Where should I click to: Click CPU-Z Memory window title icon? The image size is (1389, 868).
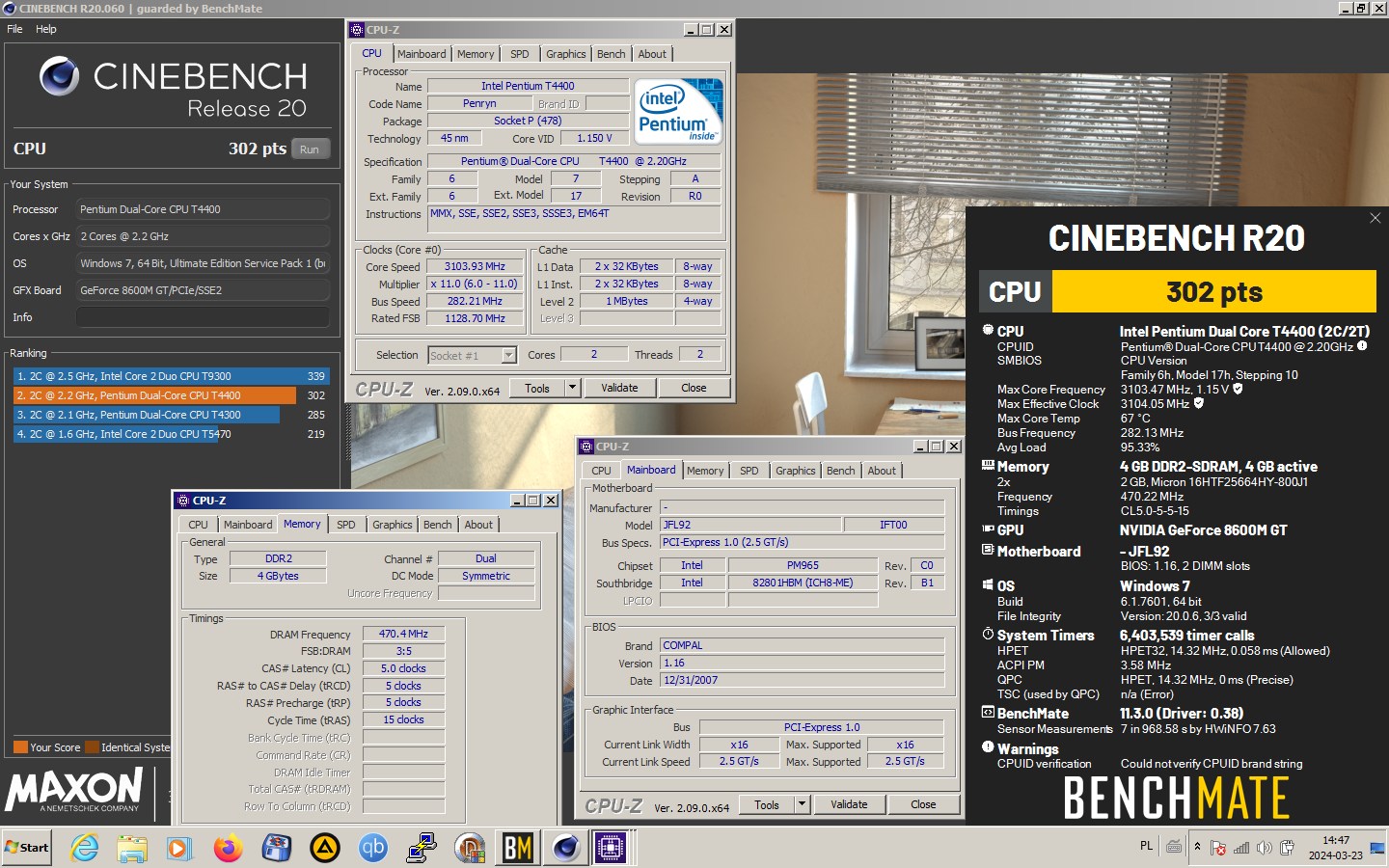[x=183, y=501]
